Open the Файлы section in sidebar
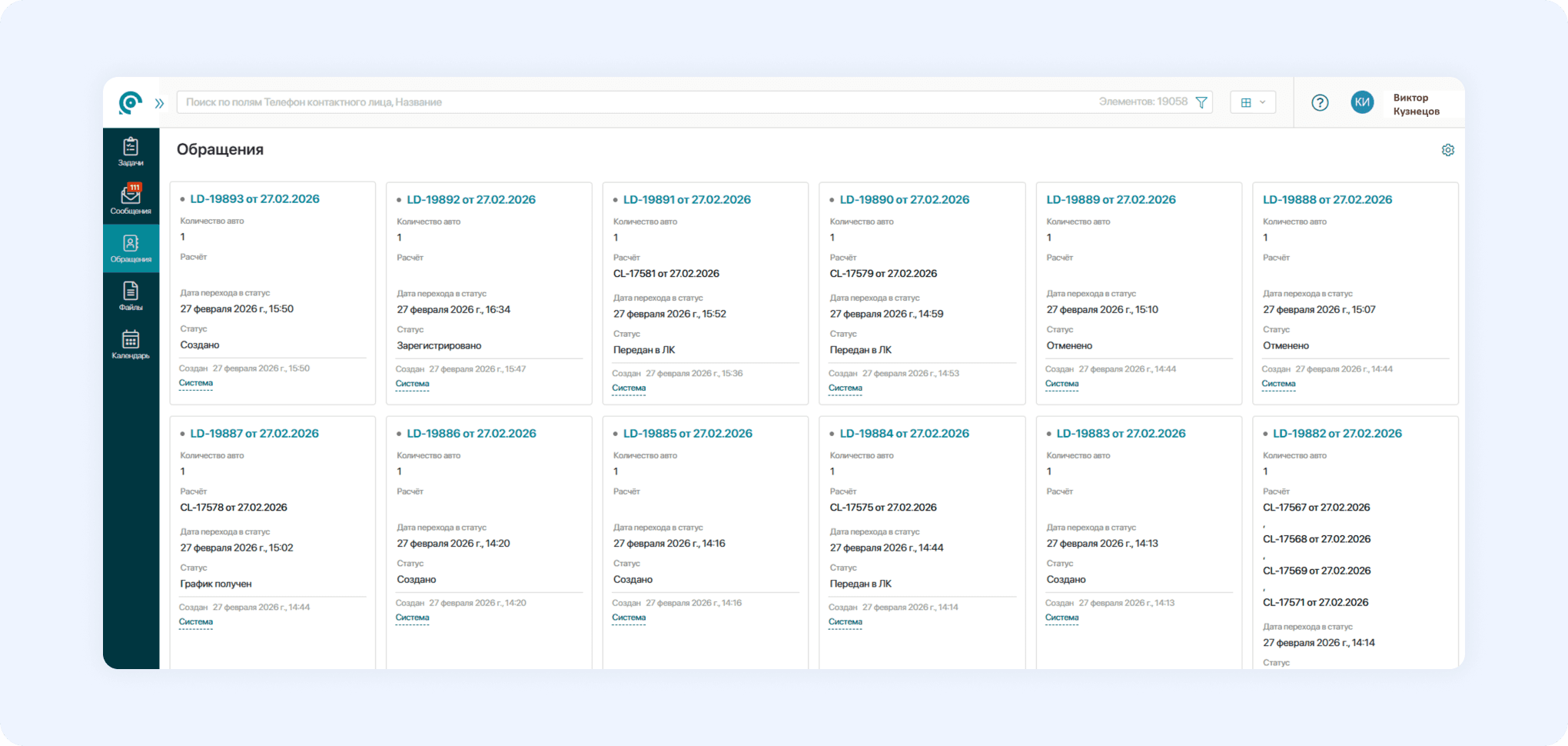The width and height of the screenshot is (1568, 746). [131, 296]
